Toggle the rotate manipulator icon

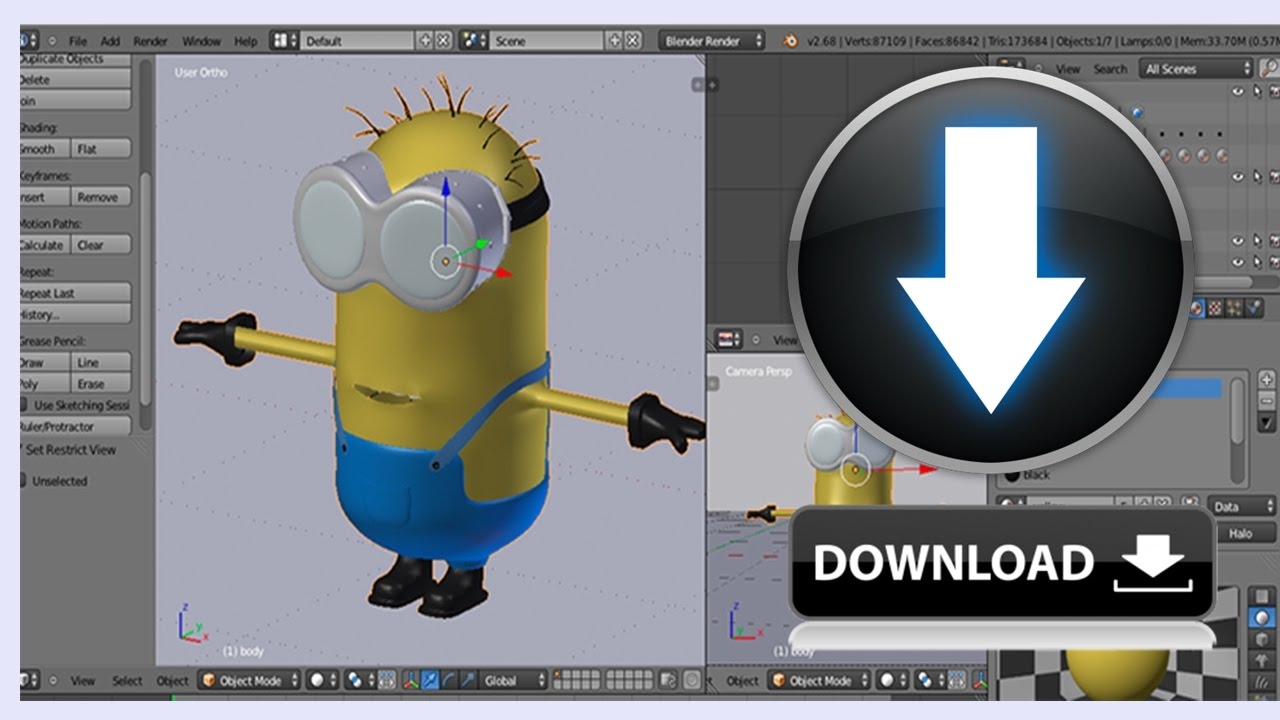coord(449,681)
